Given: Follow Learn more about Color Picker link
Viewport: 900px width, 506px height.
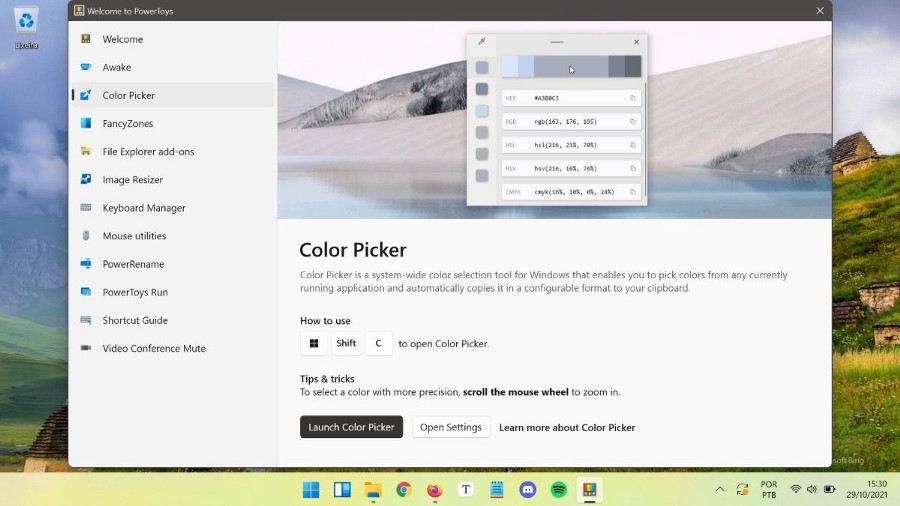Looking at the screenshot, I should coord(567,427).
